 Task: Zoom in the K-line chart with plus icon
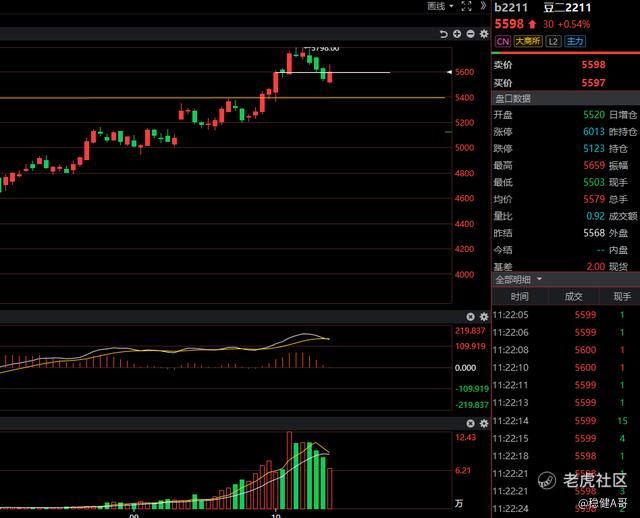(x=457, y=34)
